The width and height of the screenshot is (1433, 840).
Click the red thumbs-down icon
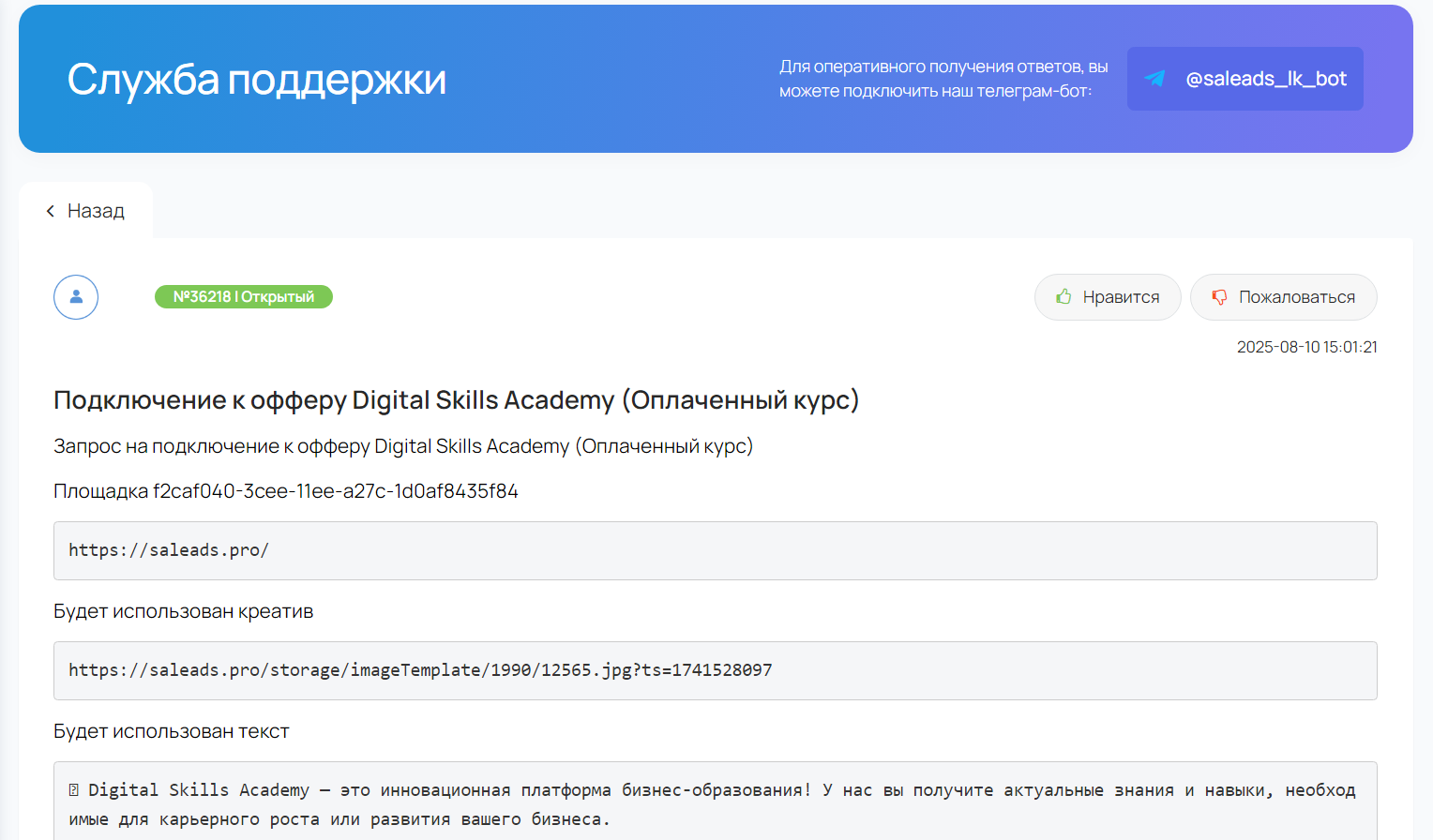click(1219, 297)
